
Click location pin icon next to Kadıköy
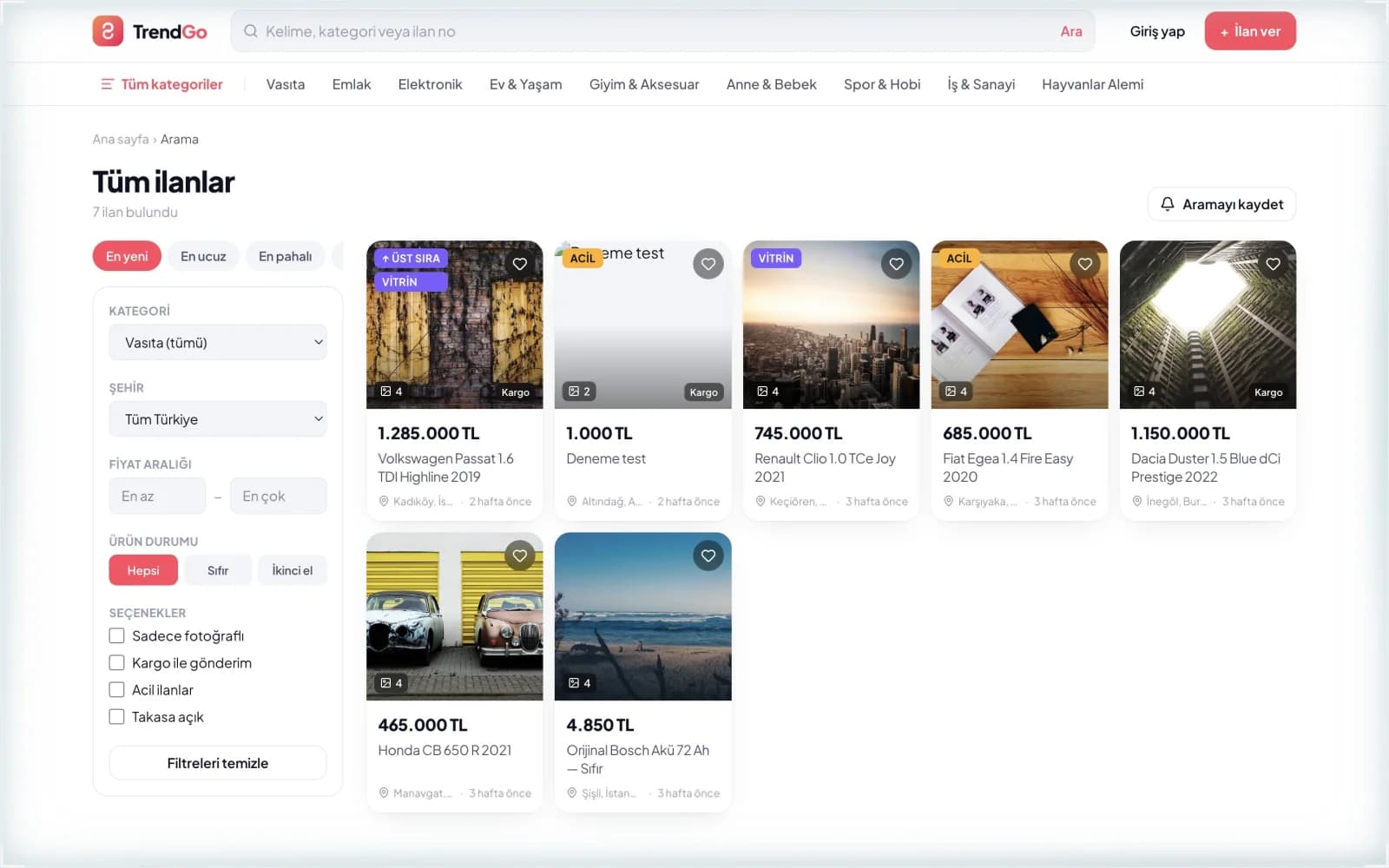coord(384,502)
